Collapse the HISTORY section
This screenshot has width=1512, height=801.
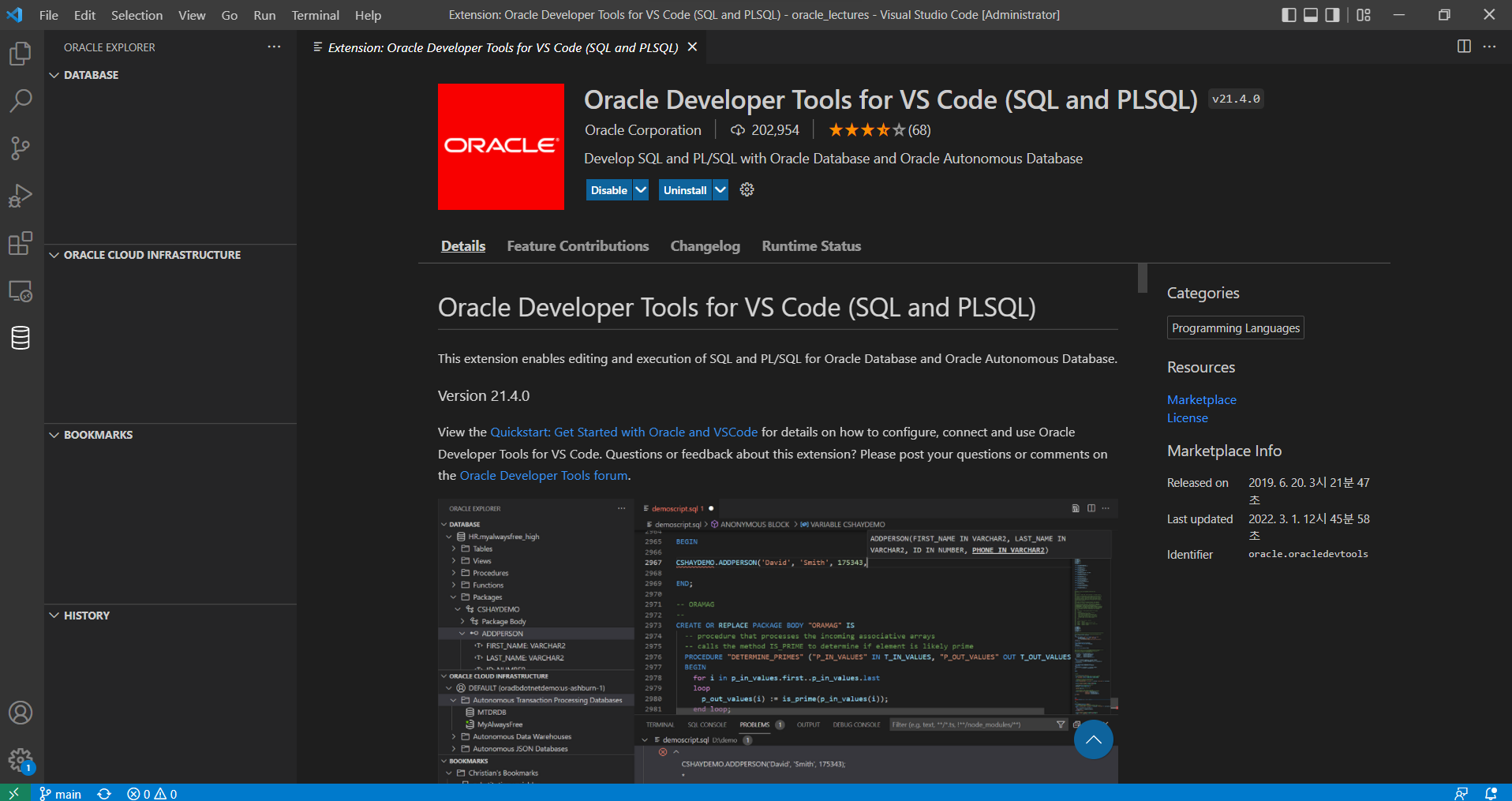[x=170, y=616]
